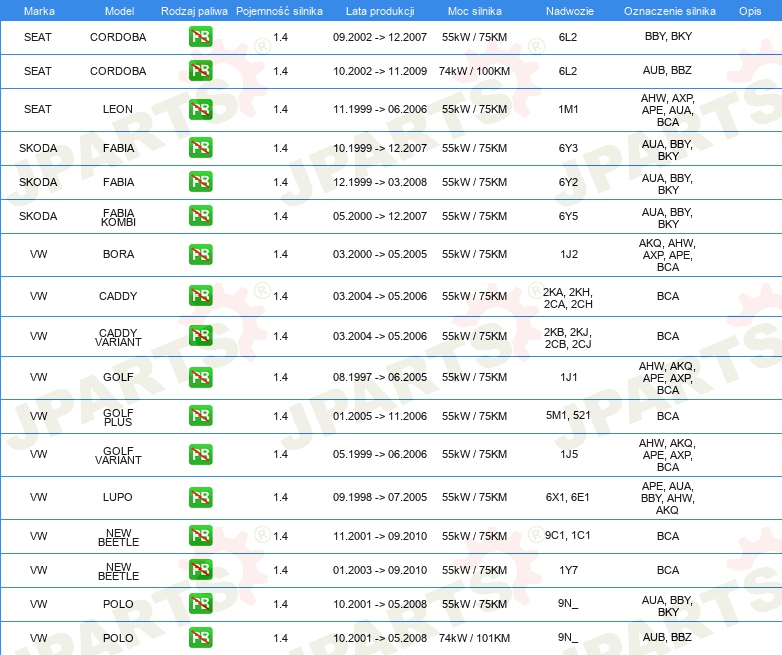Select the CADDY VARIANT model cell
Screen dimensions: 782x655
coord(118,337)
